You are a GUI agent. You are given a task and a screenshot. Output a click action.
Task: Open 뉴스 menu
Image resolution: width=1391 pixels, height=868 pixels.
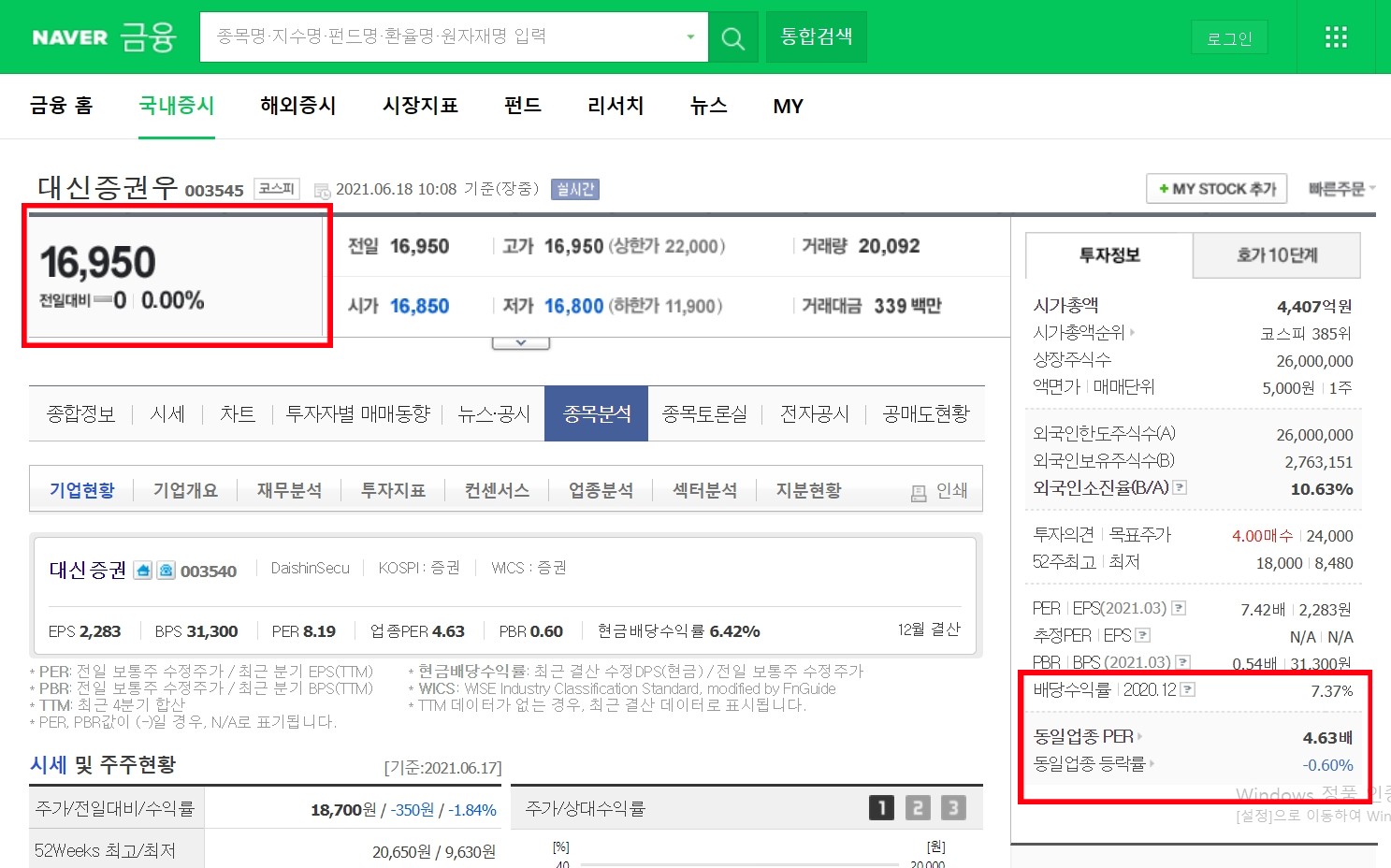[708, 106]
